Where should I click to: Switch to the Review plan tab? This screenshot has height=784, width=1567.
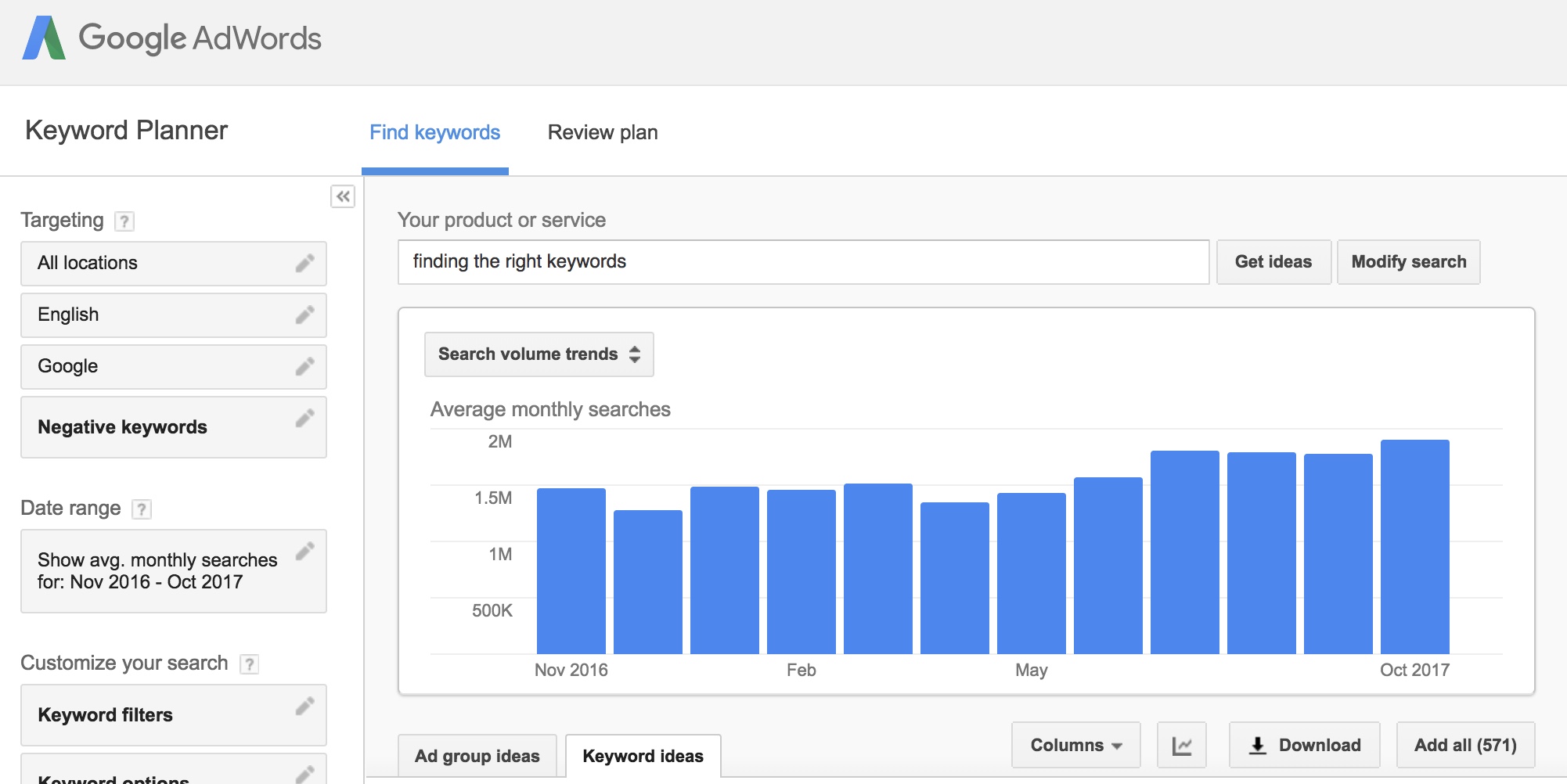point(603,132)
